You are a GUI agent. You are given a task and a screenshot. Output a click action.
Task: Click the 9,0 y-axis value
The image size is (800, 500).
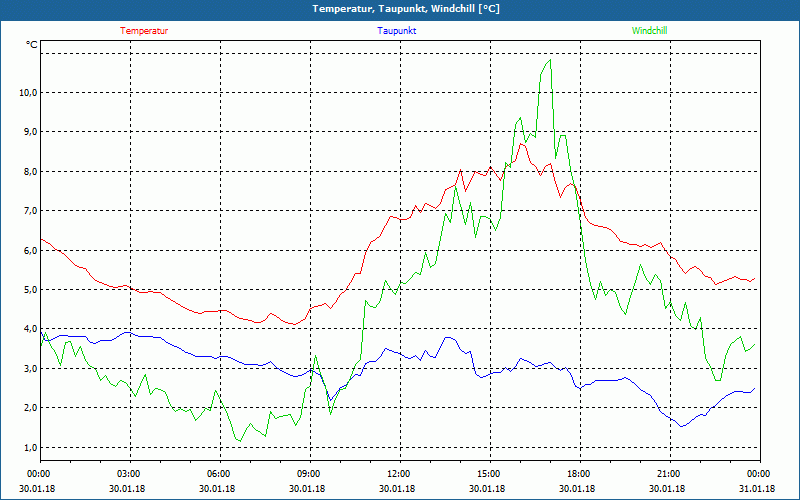[x=30, y=132]
